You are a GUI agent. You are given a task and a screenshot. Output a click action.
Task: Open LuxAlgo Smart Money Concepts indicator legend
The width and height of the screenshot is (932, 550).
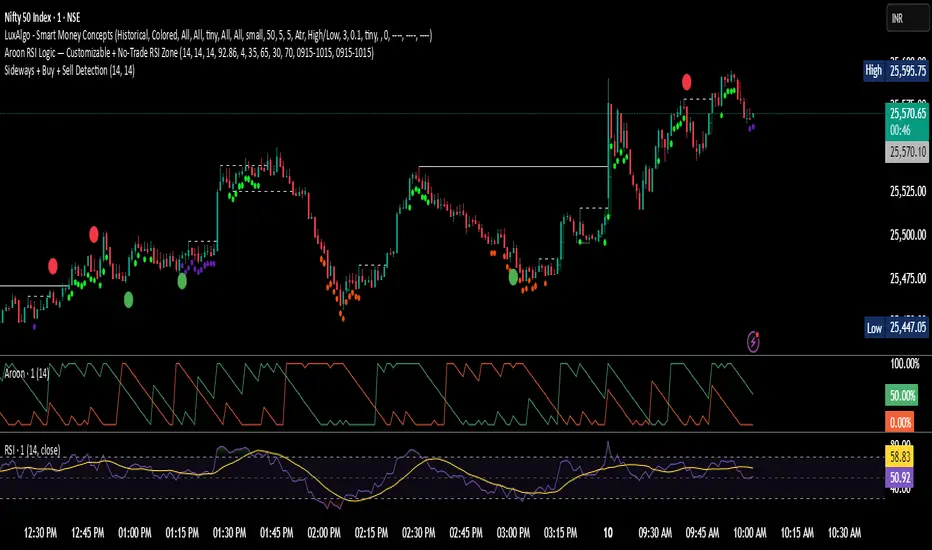tap(218, 35)
